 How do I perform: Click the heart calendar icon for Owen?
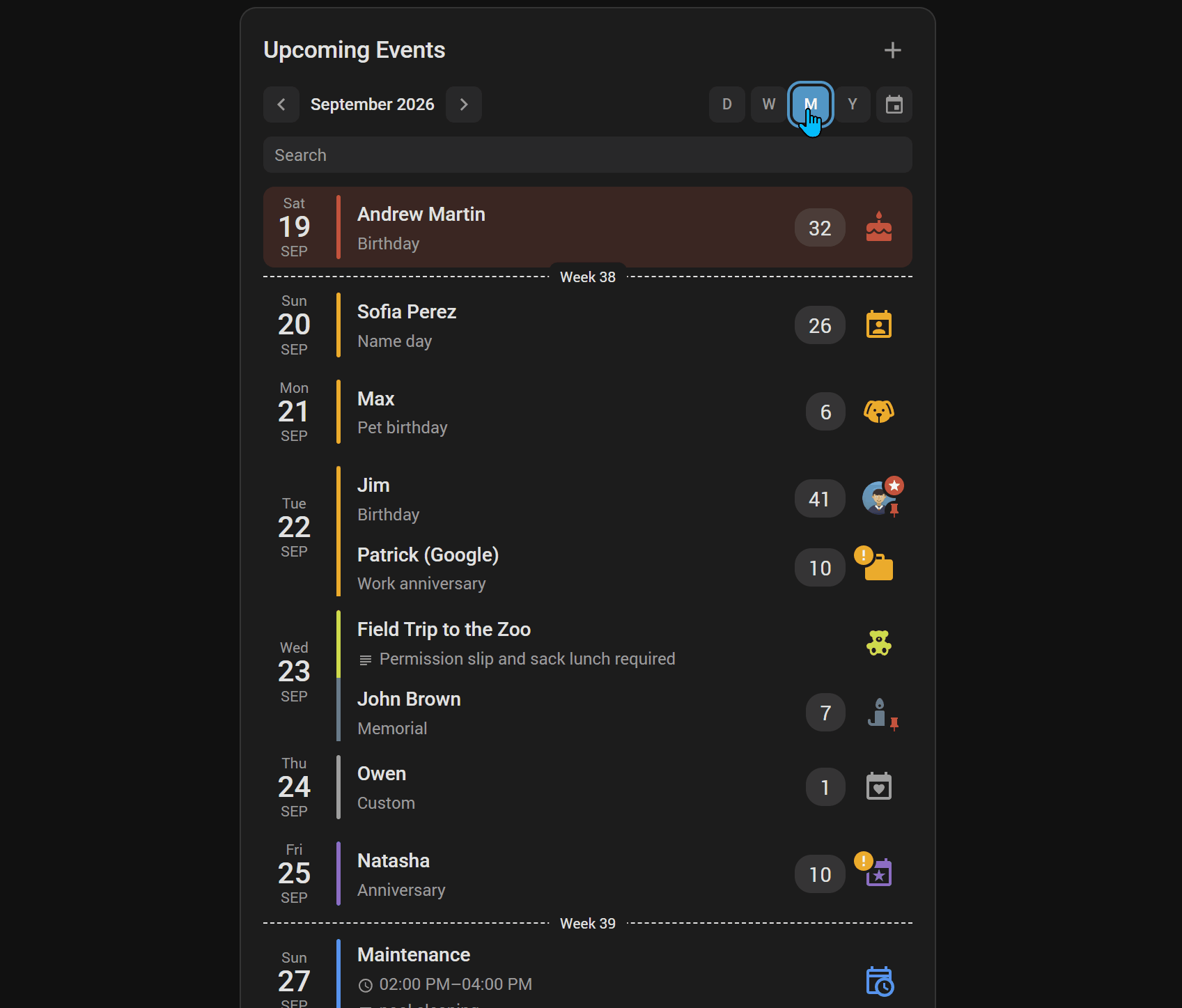coord(879,786)
